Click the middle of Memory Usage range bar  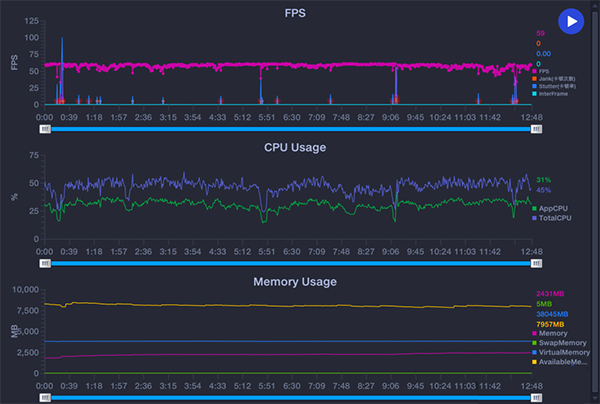pos(288,397)
